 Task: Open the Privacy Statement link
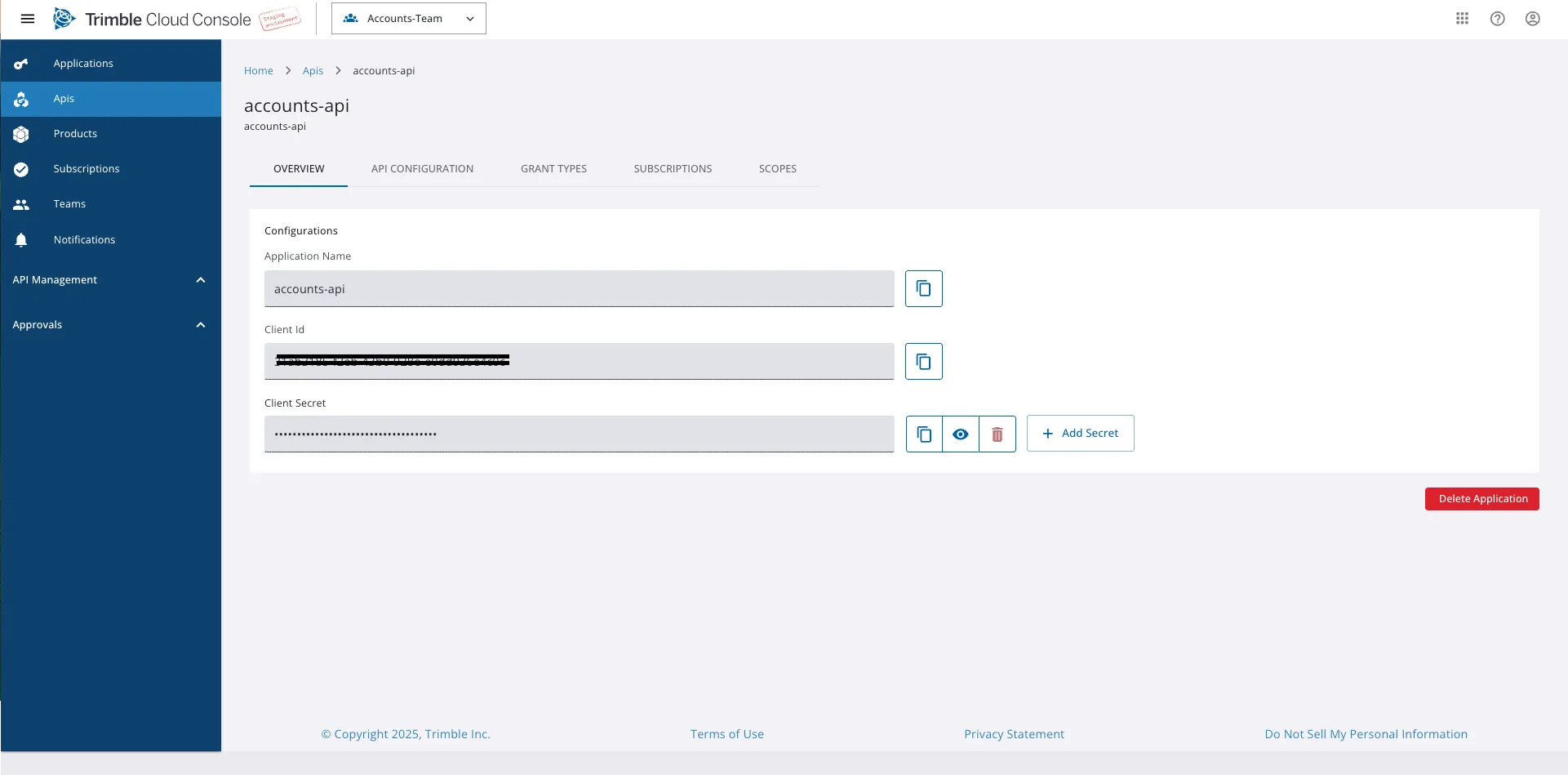click(1014, 734)
